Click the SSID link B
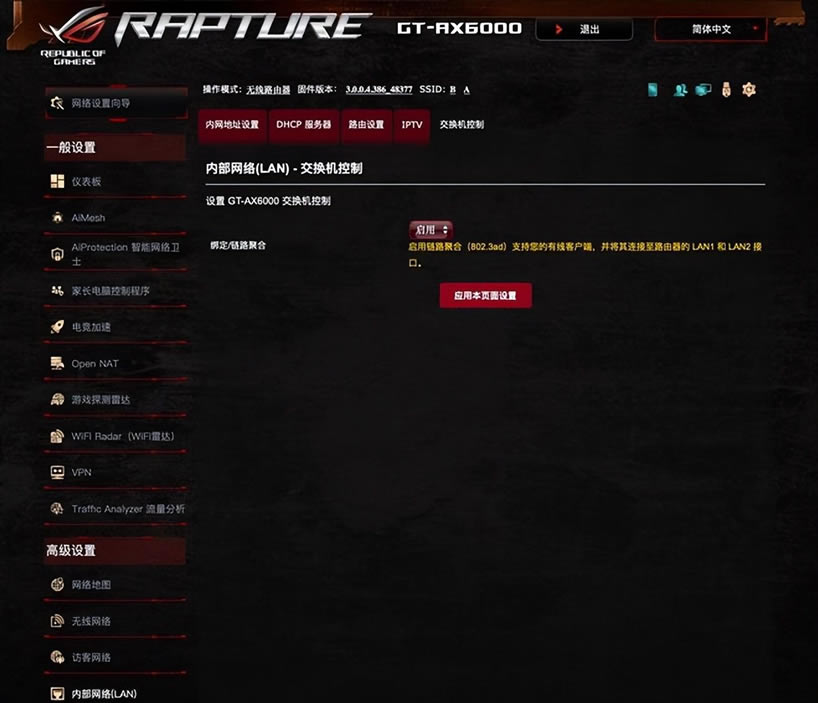The height and width of the screenshot is (703, 818). (453, 90)
